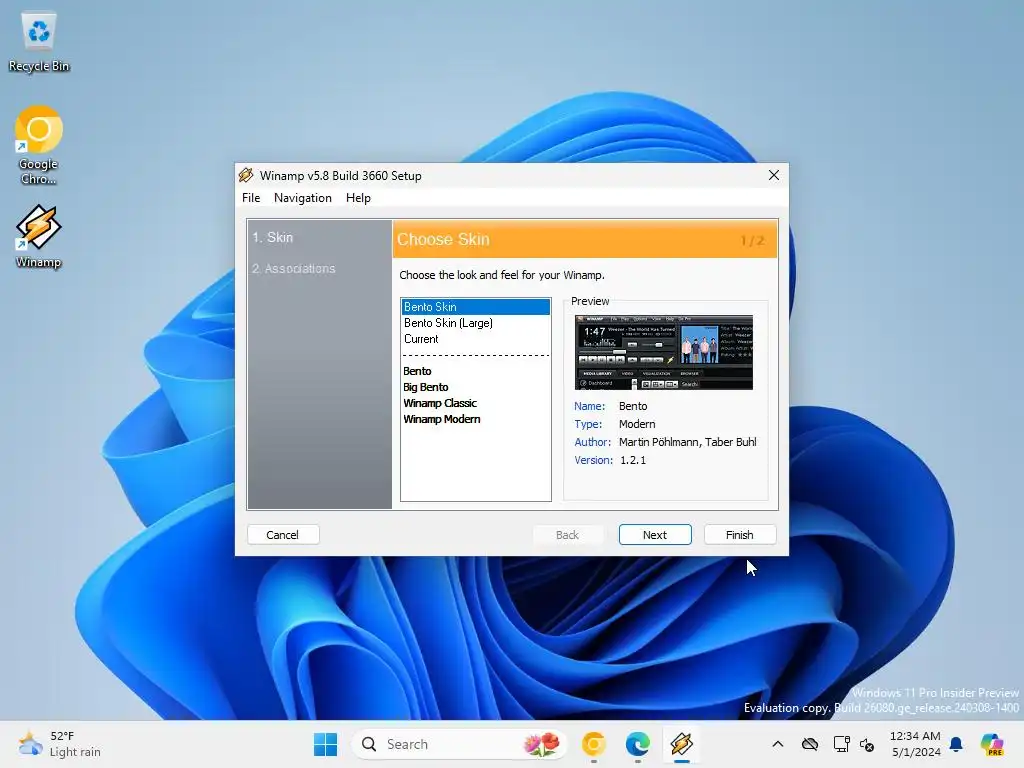Go to step 2. Associations in sidebar
The height and width of the screenshot is (768, 1024).
[293, 268]
